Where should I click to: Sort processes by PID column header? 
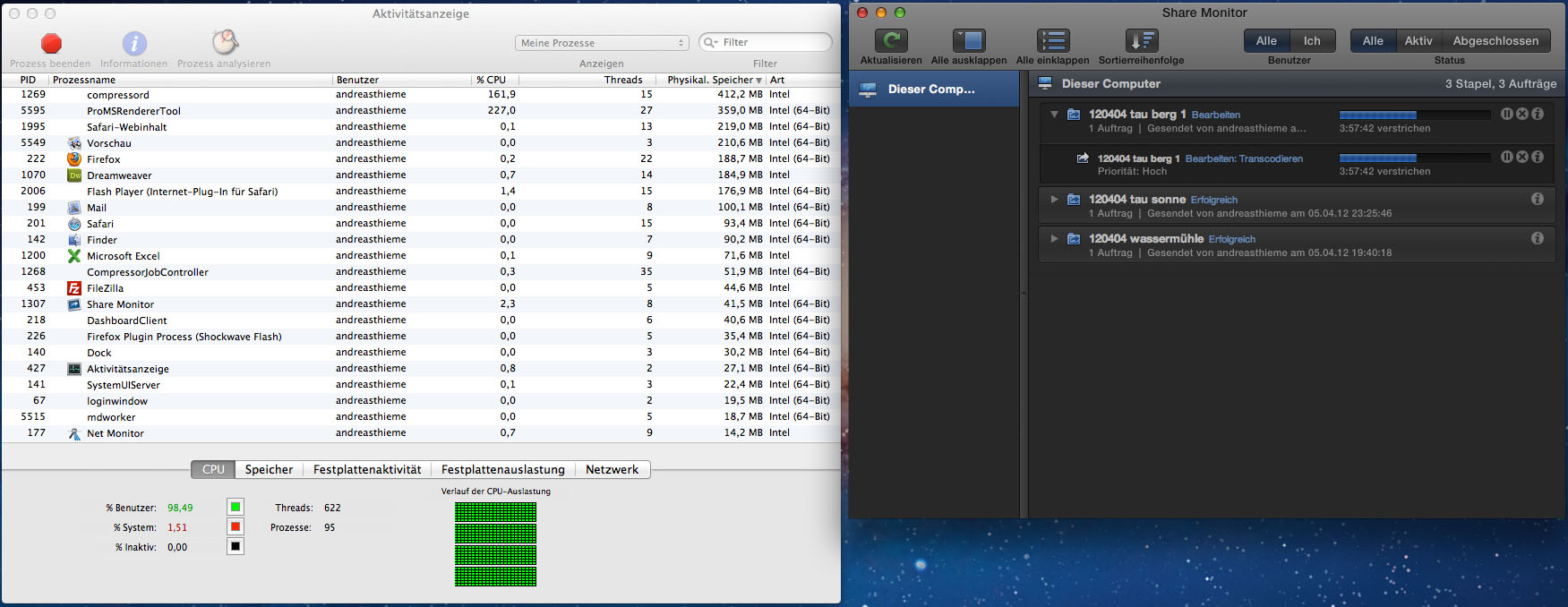(x=25, y=80)
